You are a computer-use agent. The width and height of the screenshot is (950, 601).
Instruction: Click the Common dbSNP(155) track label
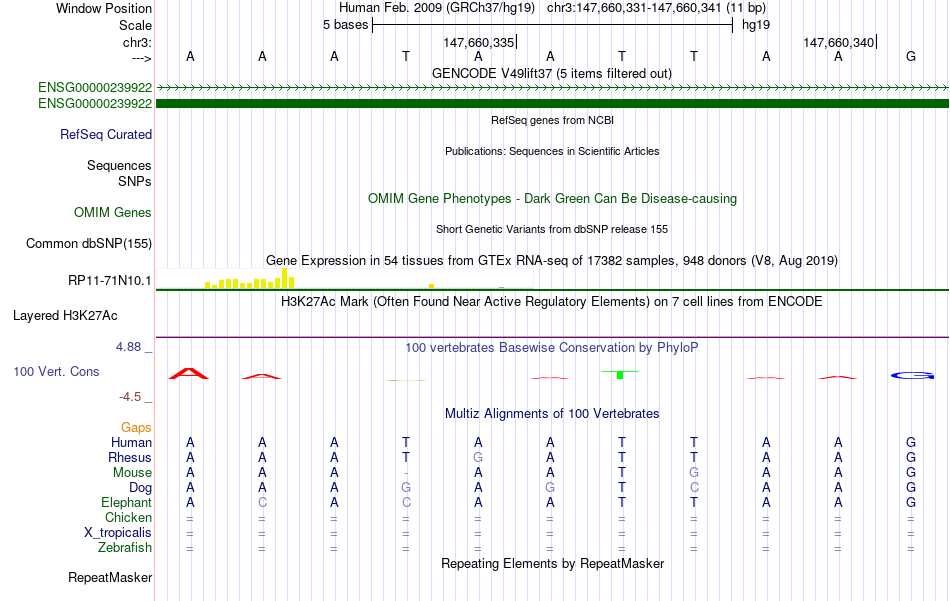(89, 244)
